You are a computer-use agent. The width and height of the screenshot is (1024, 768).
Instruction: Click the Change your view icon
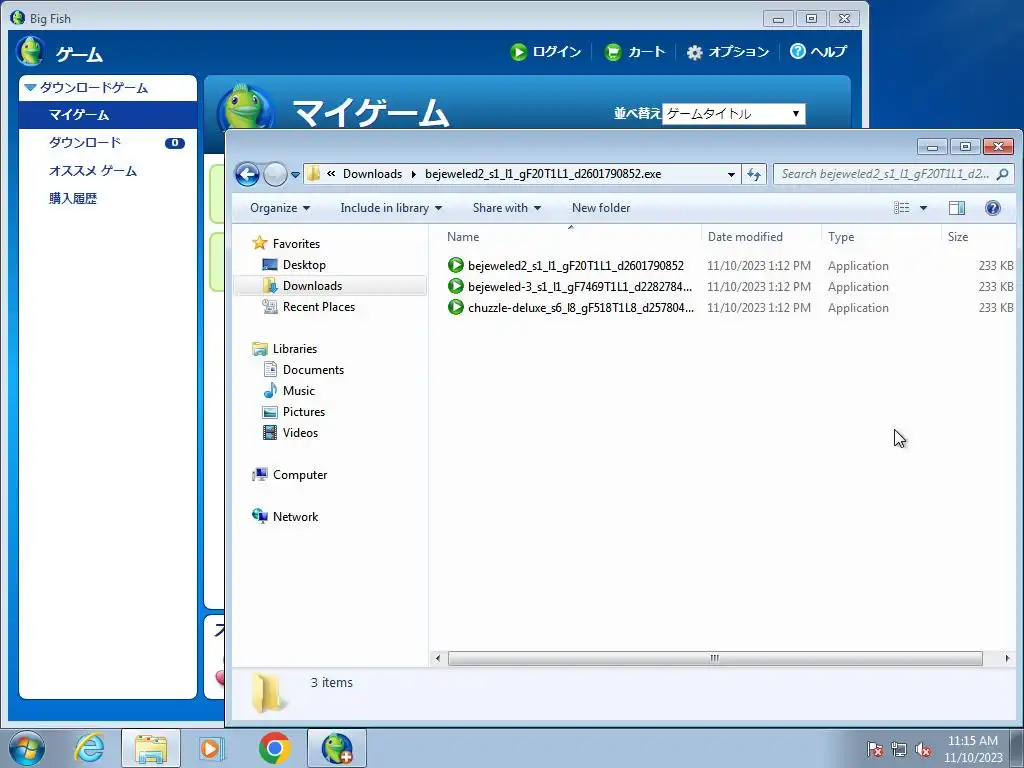[x=902, y=208]
